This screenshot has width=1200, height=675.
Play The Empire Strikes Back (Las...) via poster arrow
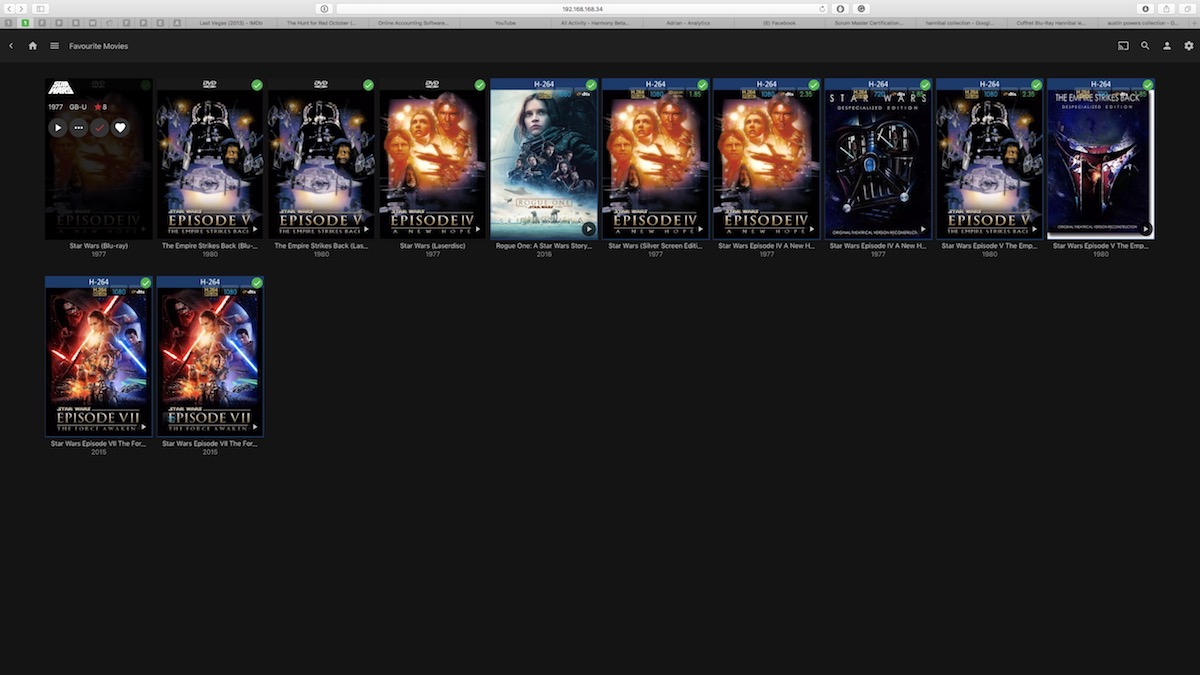(366, 229)
